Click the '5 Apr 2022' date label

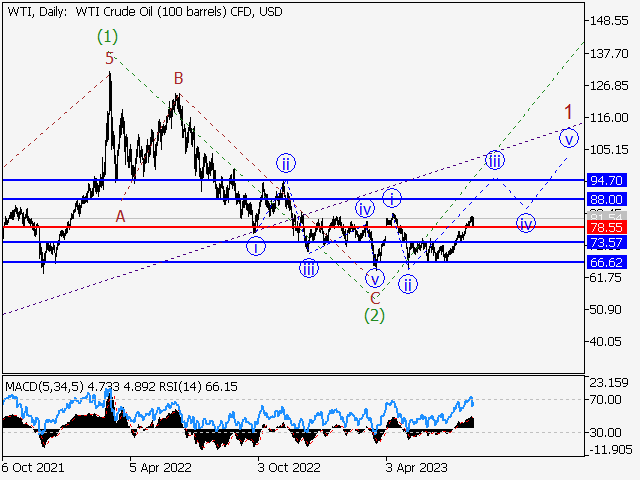pos(160,467)
